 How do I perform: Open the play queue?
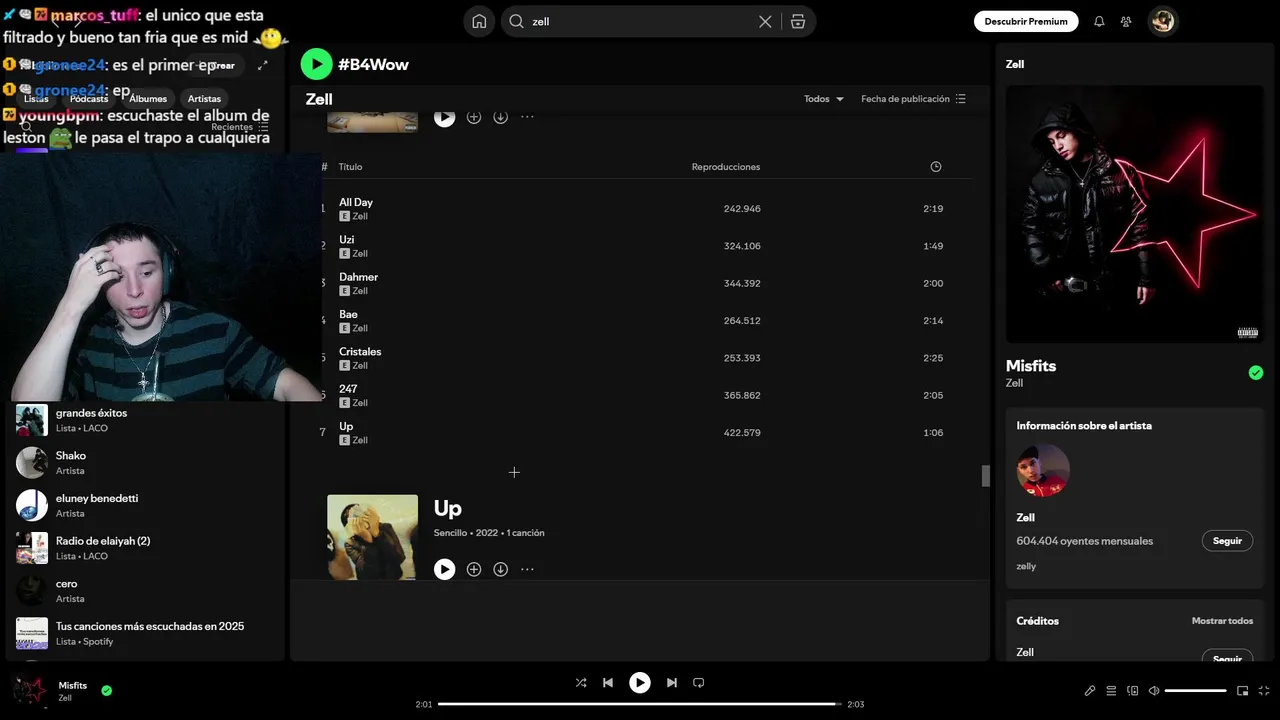pyautogui.click(x=1111, y=691)
